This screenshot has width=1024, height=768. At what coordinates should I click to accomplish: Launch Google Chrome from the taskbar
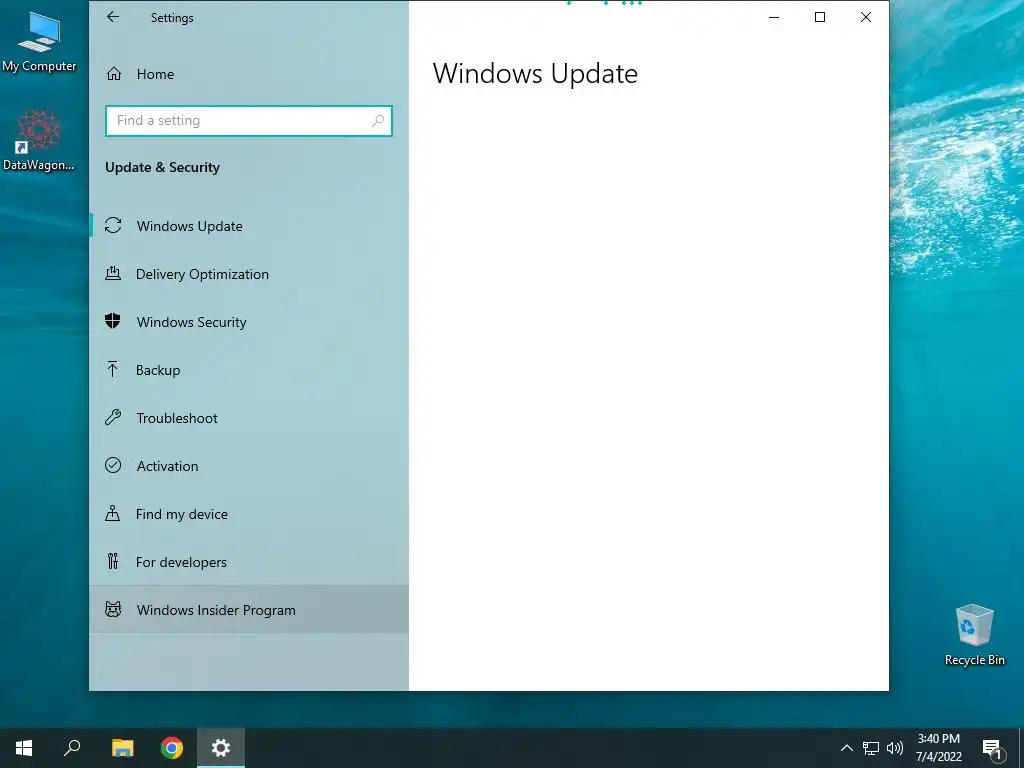(x=172, y=748)
